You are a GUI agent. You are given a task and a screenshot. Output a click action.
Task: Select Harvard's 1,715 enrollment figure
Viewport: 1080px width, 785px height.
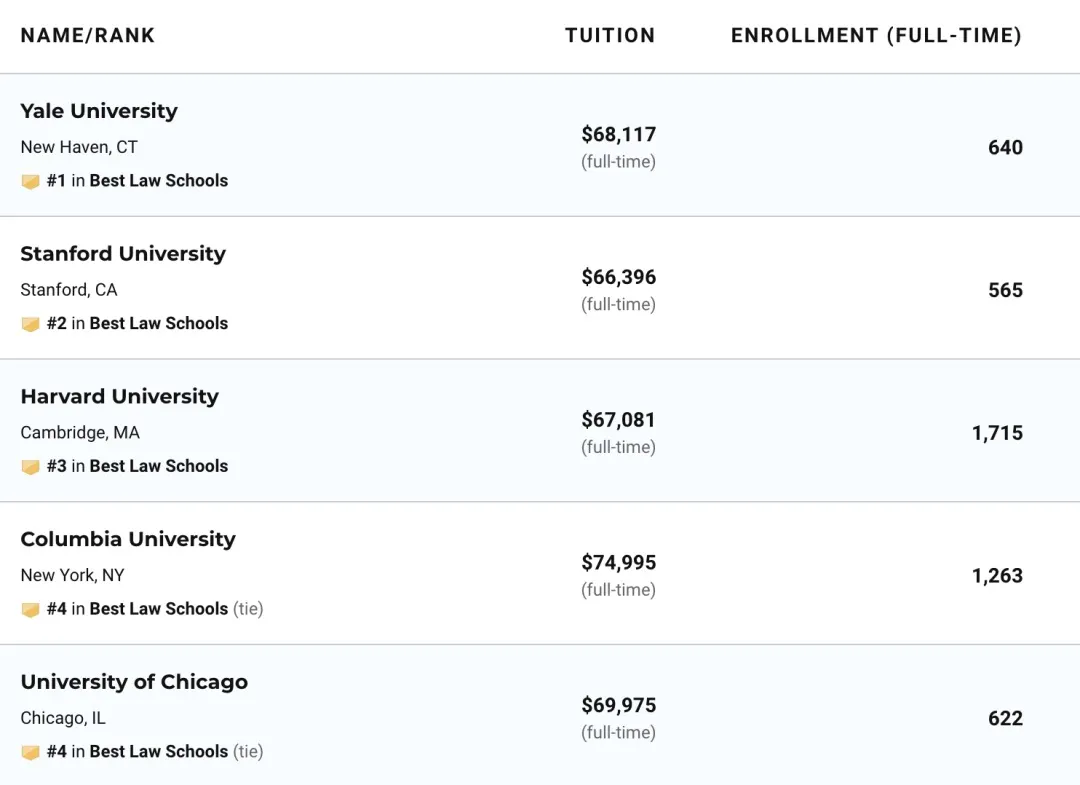click(997, 434)
